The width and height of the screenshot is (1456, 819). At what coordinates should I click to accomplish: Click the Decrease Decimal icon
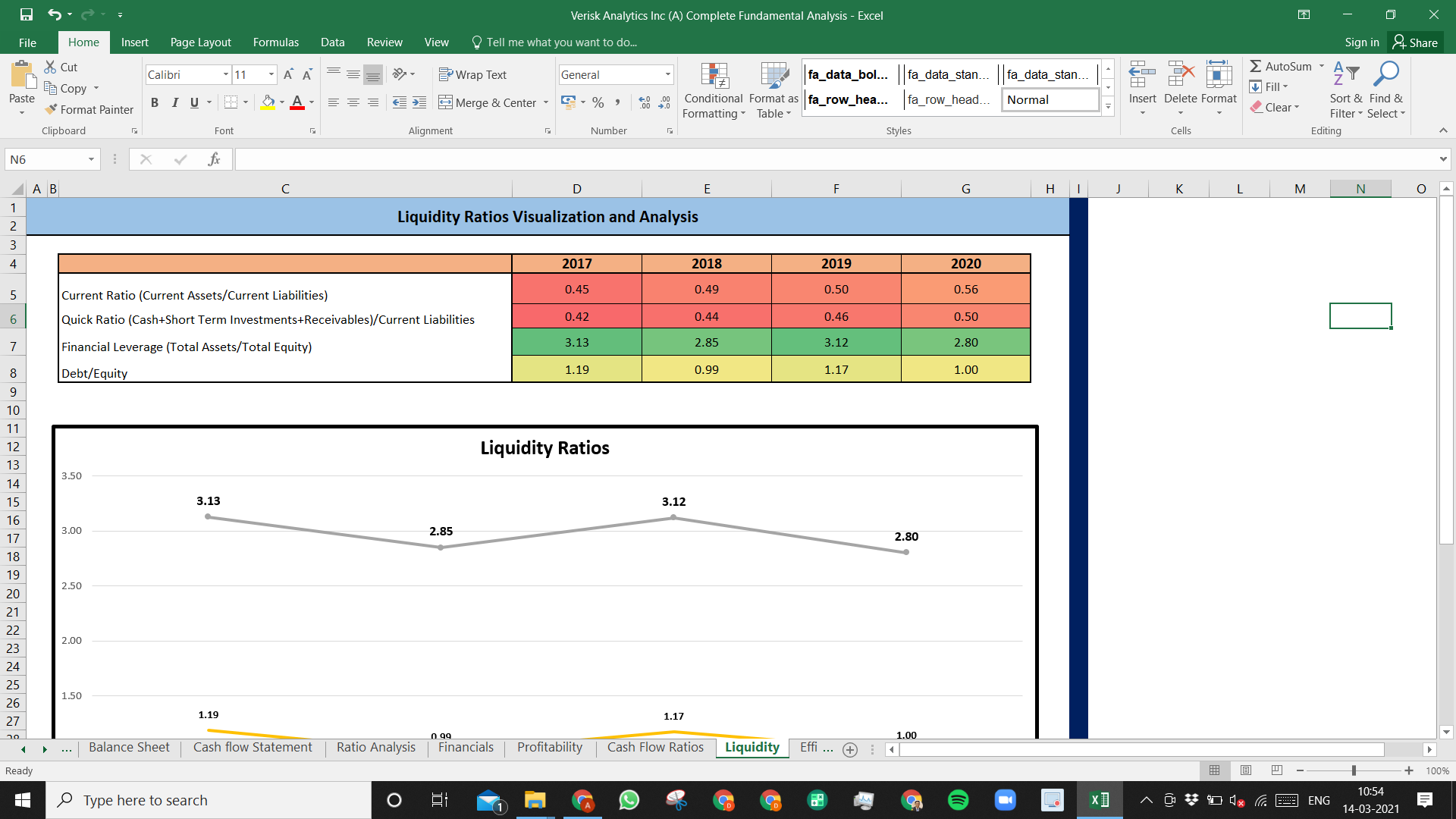pyautogui.click(x=664, y=102)
